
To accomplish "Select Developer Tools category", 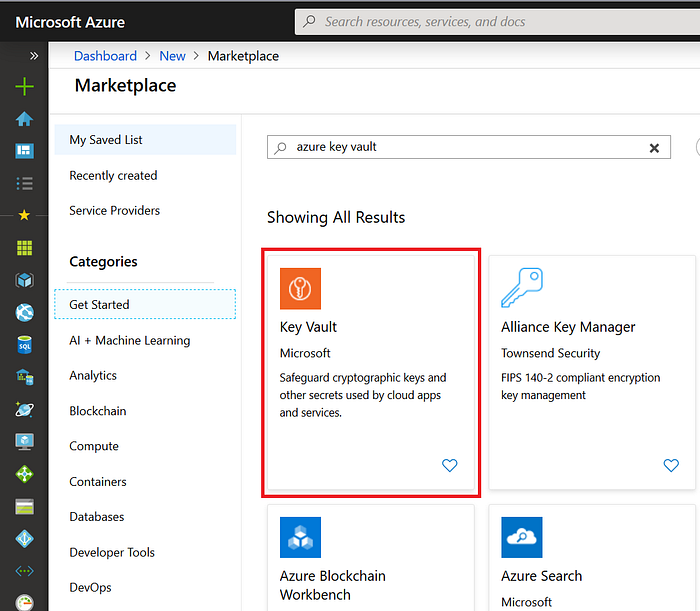I will [x=112, y=553].
